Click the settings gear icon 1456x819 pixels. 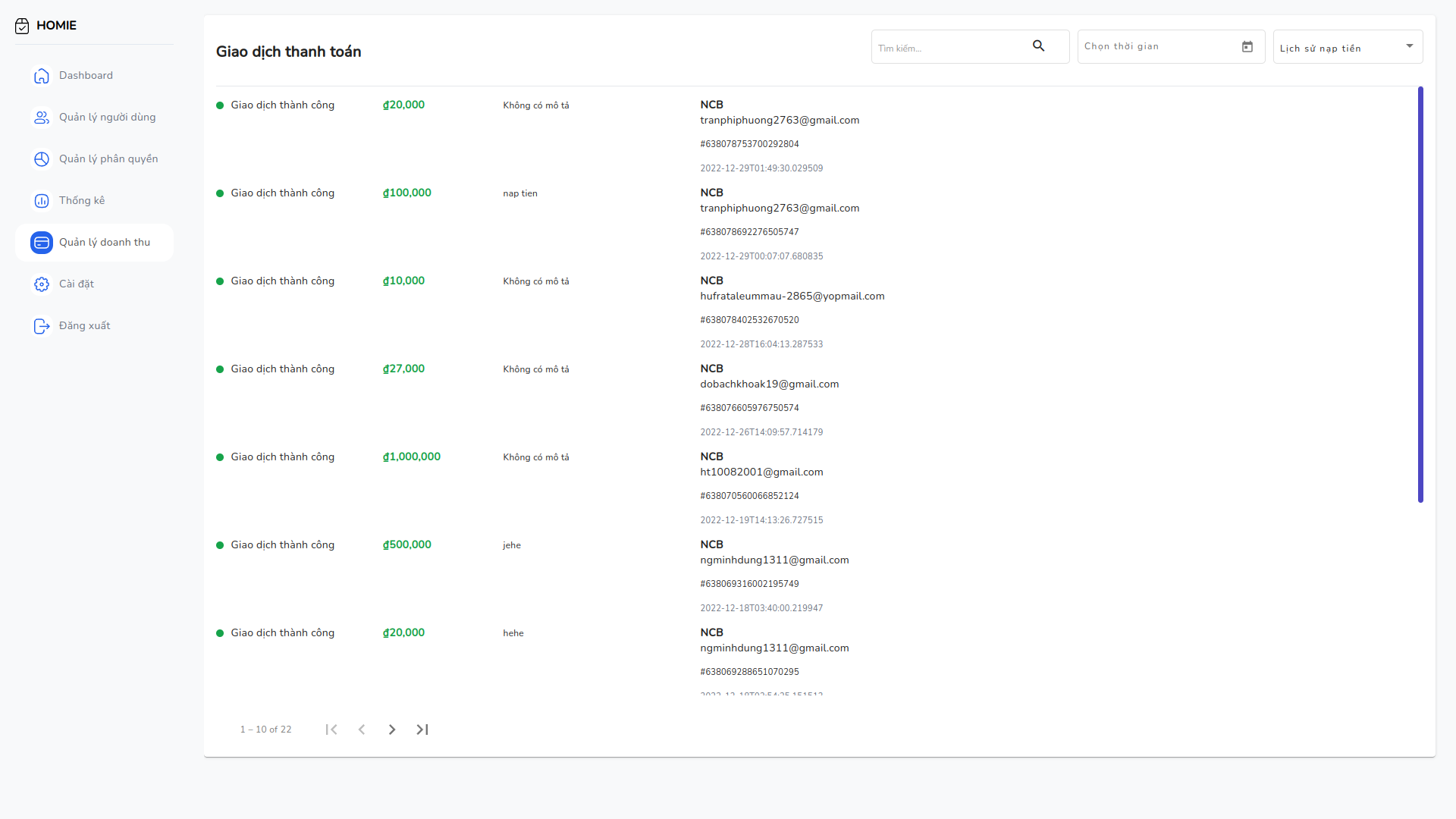42,284
